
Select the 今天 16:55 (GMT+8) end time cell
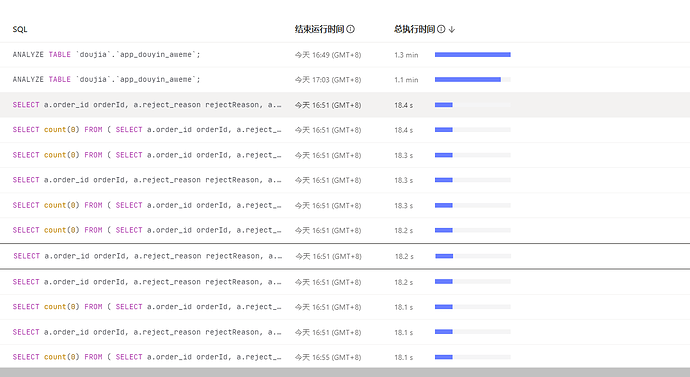(x=328, y=357)
